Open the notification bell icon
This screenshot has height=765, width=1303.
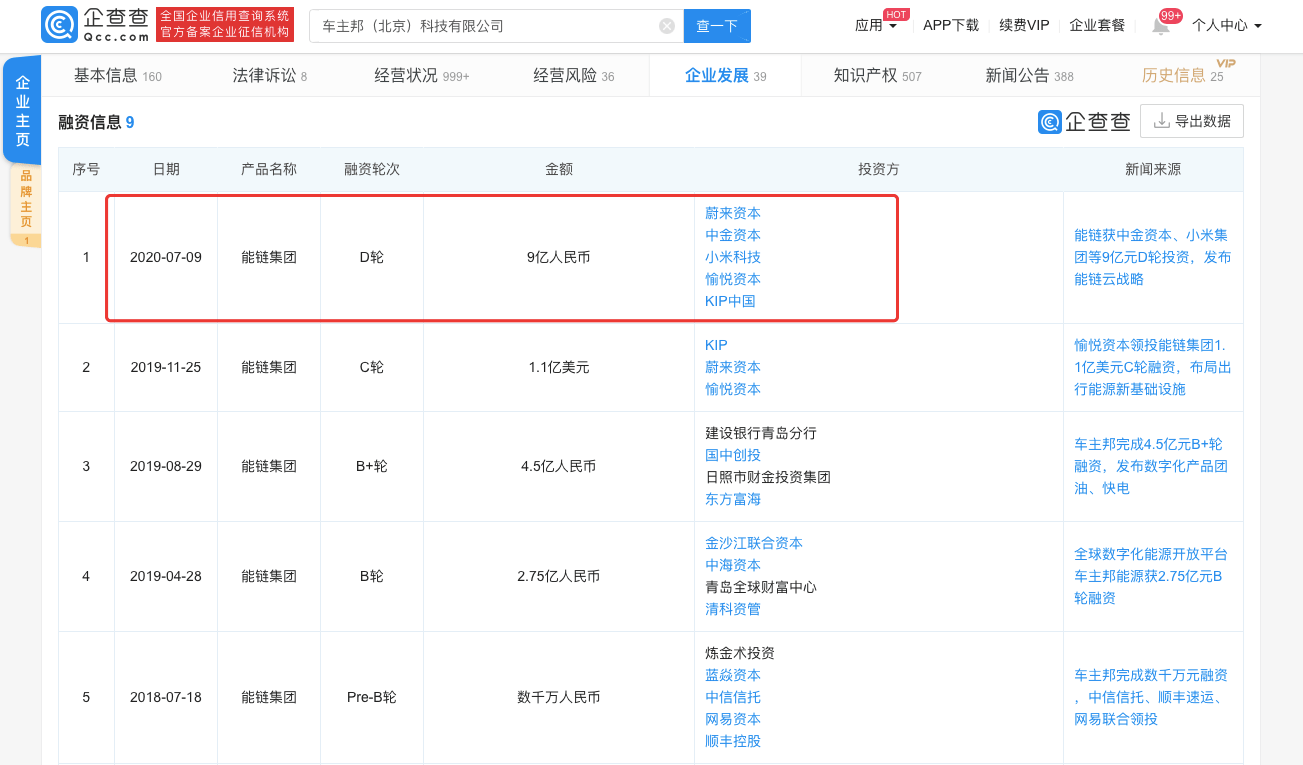tap(1160, 26)
